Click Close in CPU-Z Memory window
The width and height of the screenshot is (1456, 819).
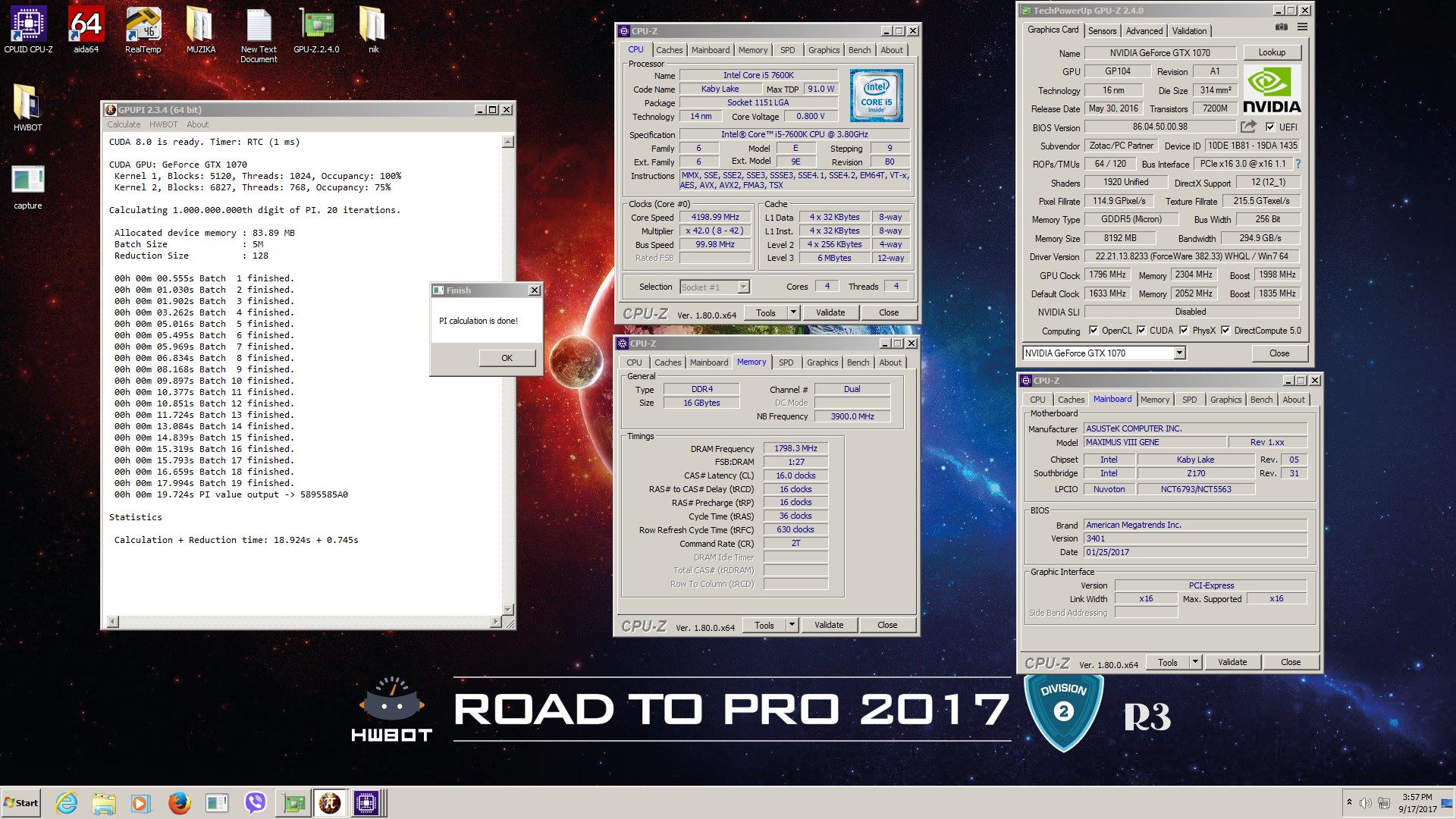(x=887, y=625)
